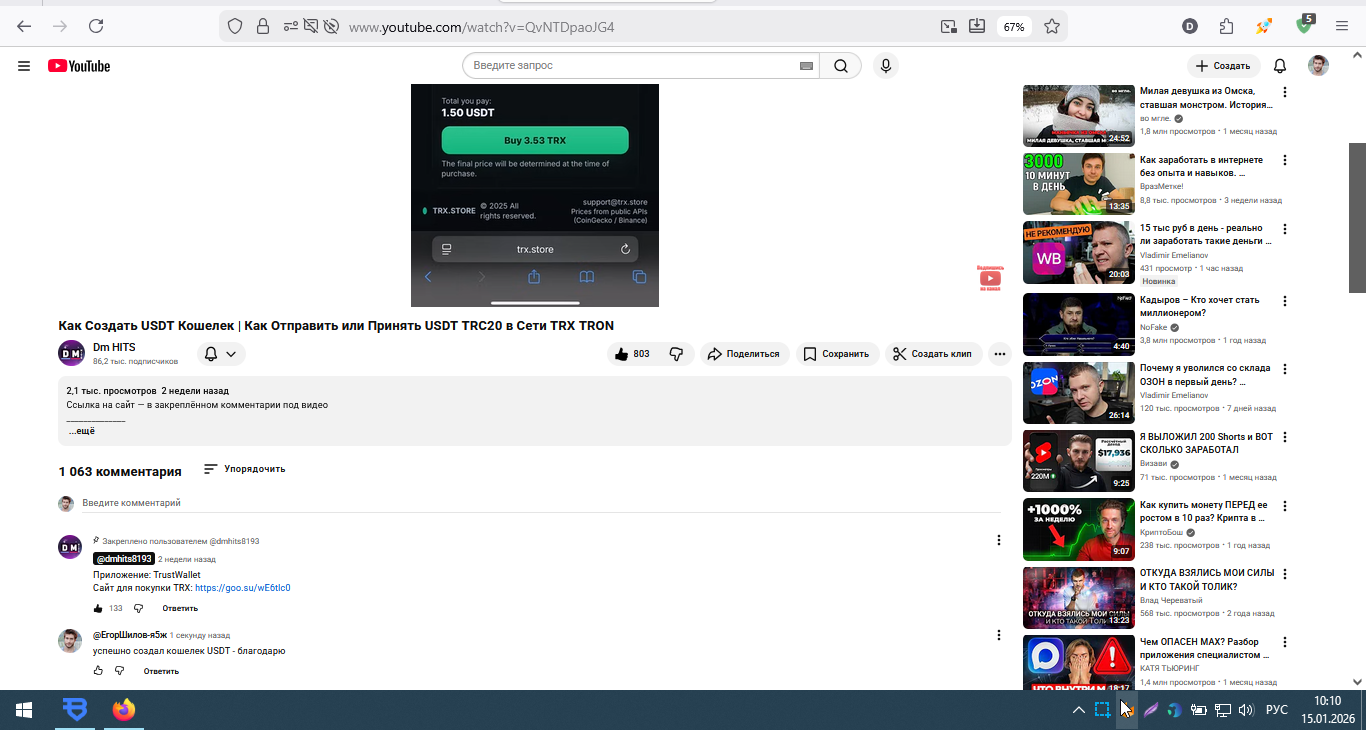Click the Создать button
This screenshot has width=1366, height=730.
1224,66
